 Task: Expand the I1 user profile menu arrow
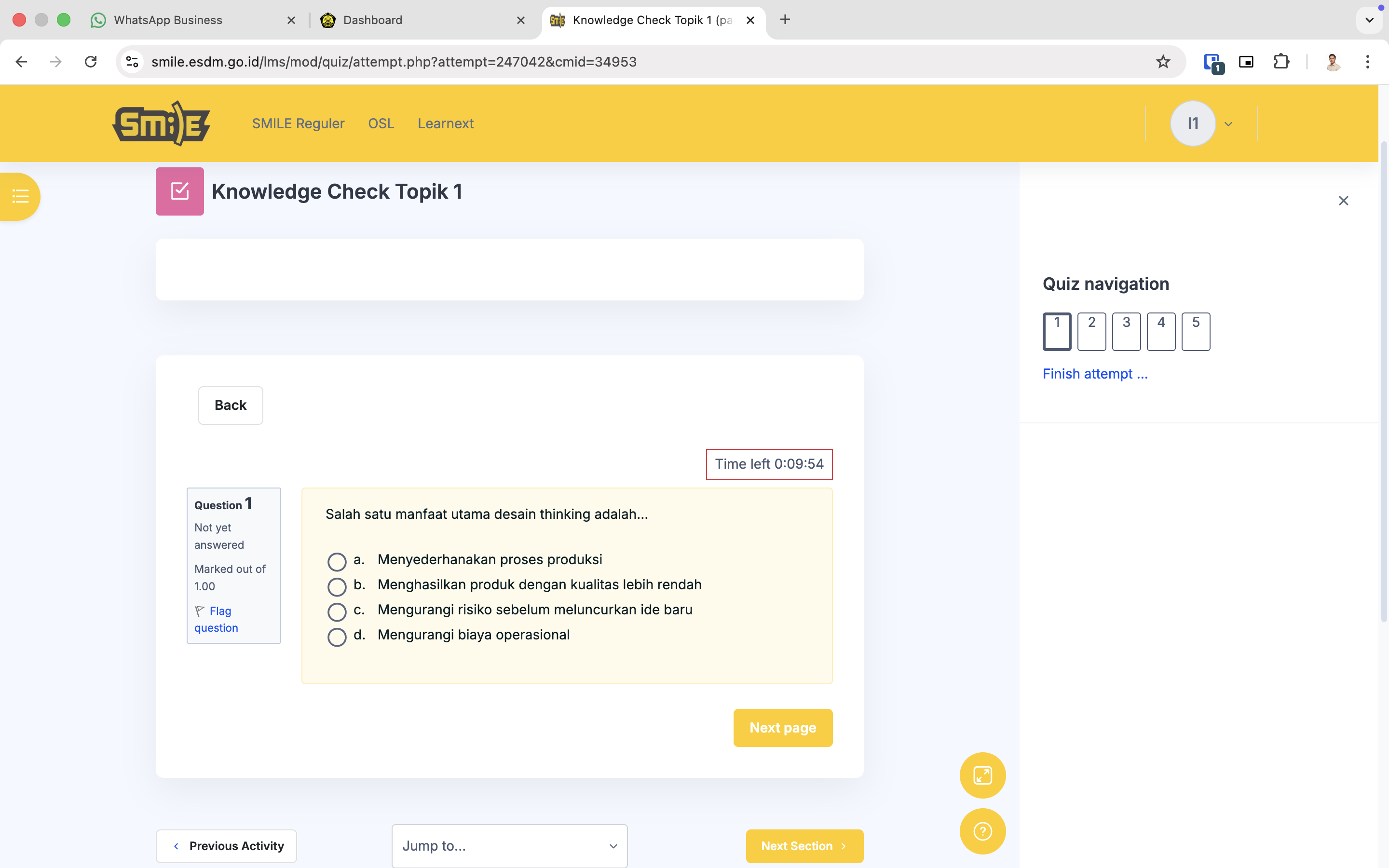click(1228, 124)
